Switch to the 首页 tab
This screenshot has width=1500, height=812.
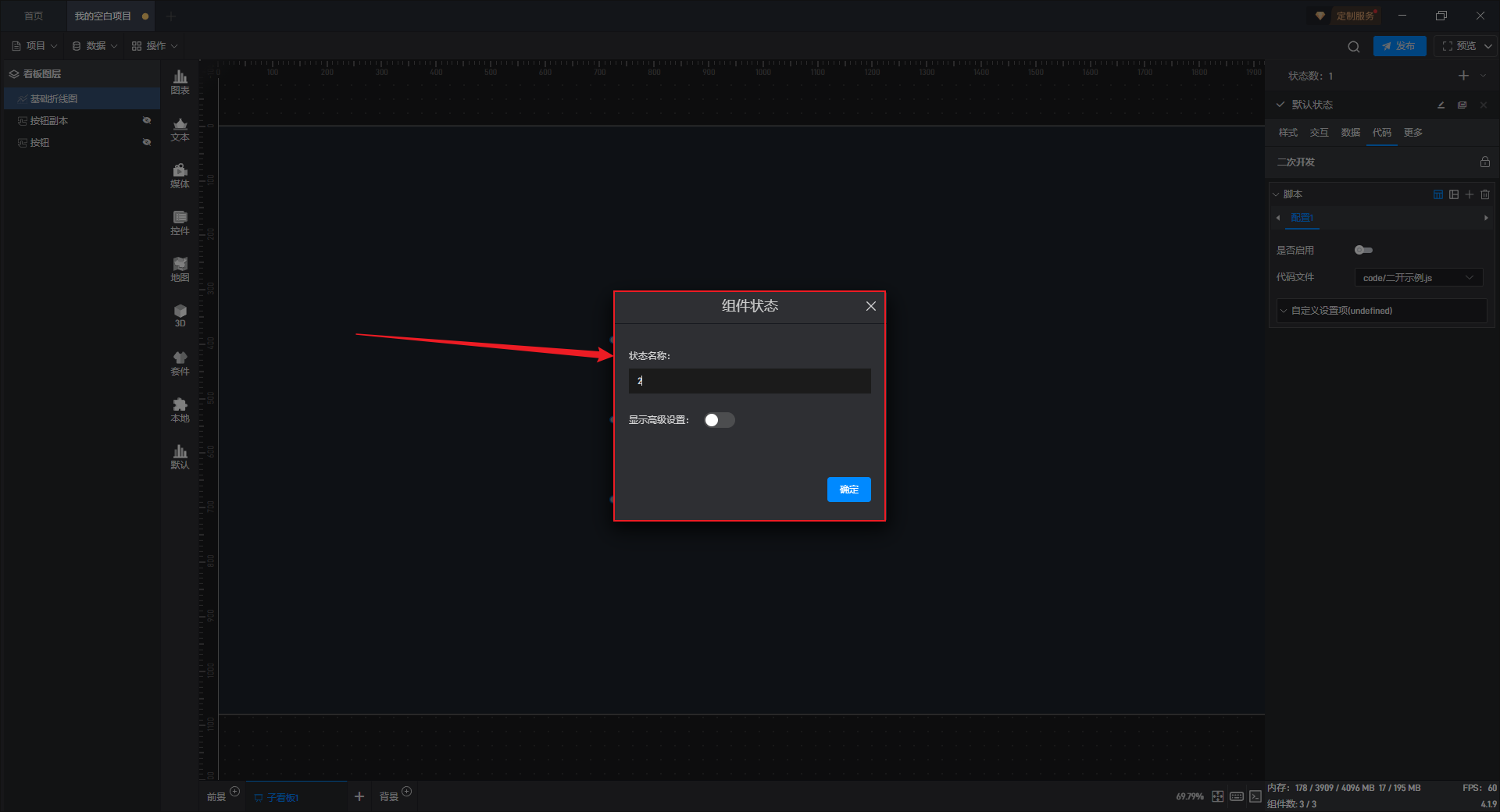[34, 16]
